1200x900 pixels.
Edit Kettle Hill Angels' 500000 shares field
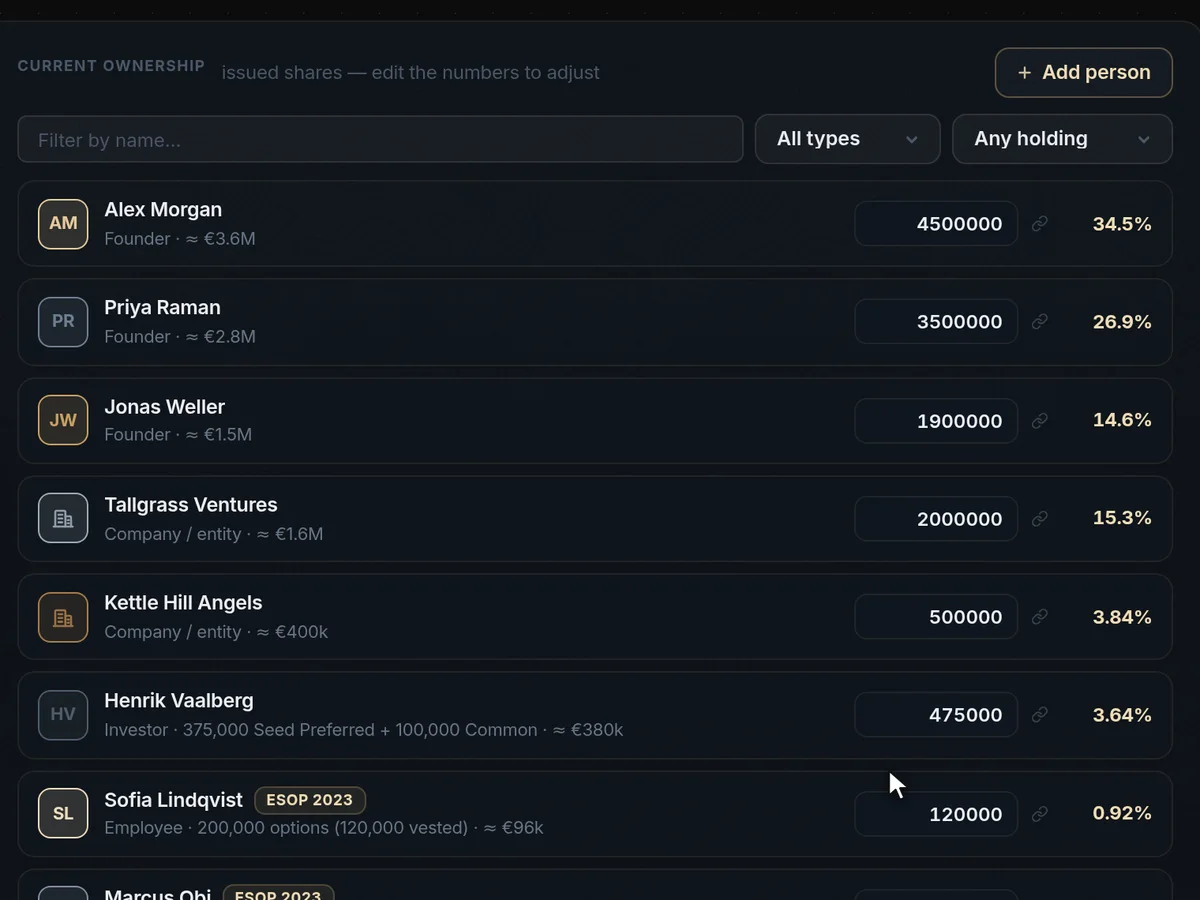click(x=936, y=617)
